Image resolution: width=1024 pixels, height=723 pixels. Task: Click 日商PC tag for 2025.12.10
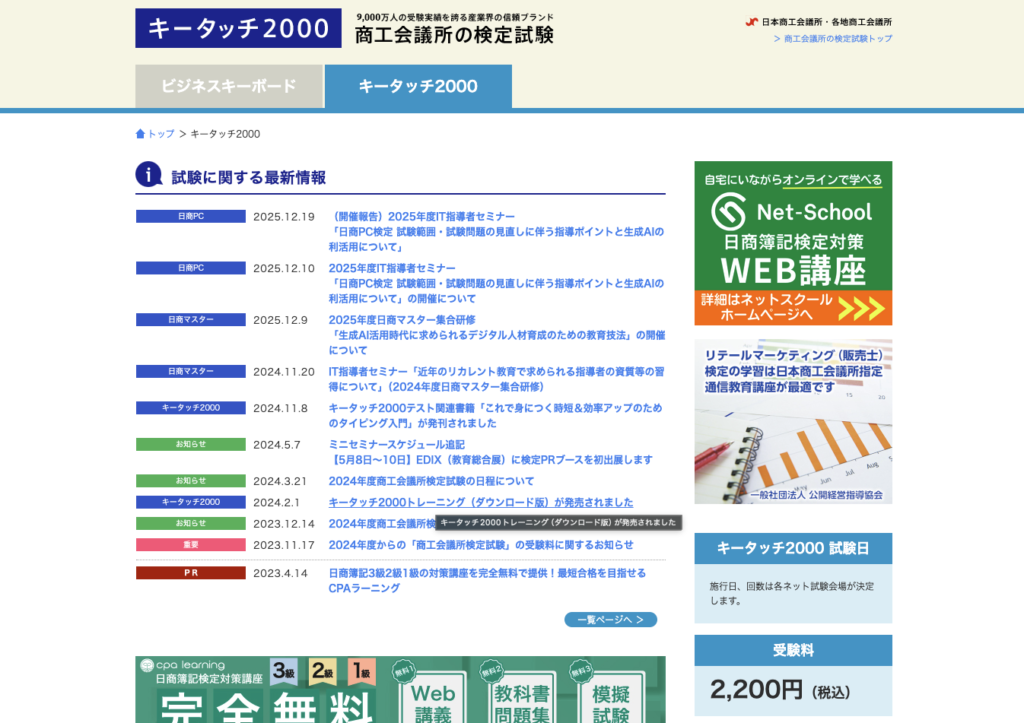191,268
